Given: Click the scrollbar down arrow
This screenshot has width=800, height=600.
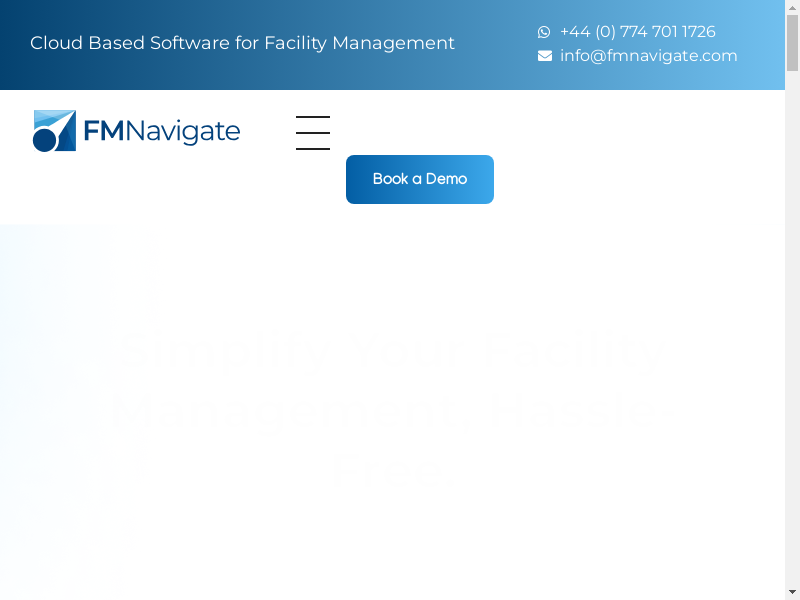Looking at the screenshot, I should click(x=792, y=591).
